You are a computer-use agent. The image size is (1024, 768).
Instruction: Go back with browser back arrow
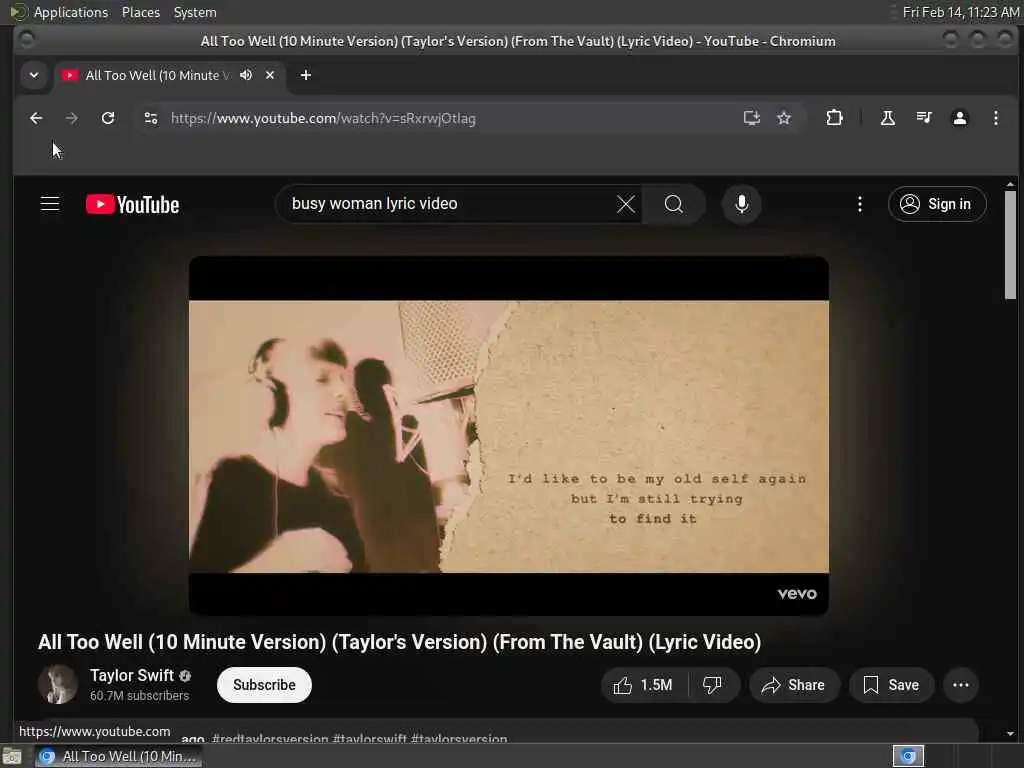point(36,118)
